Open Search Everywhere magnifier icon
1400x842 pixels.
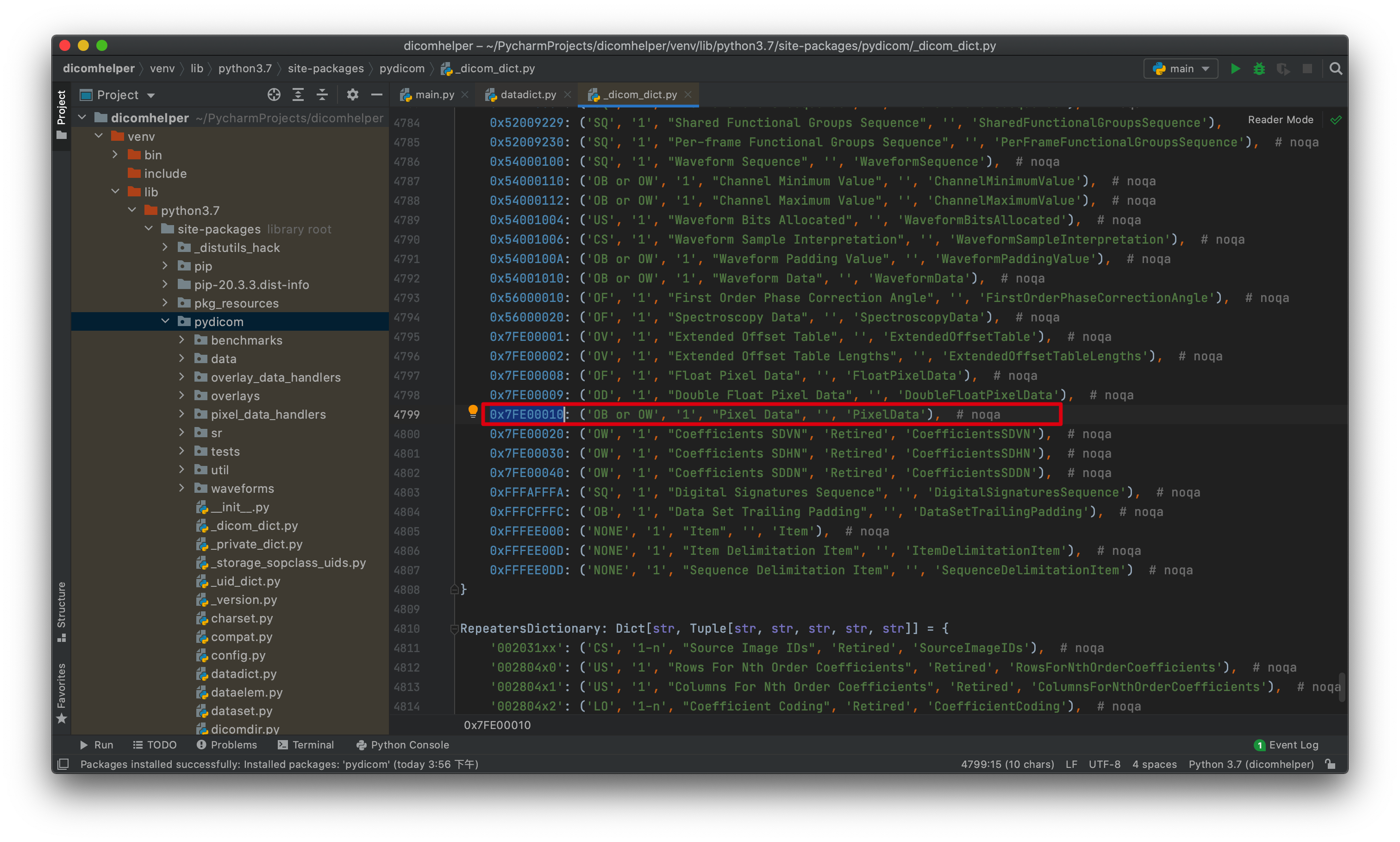point(1335,69)
